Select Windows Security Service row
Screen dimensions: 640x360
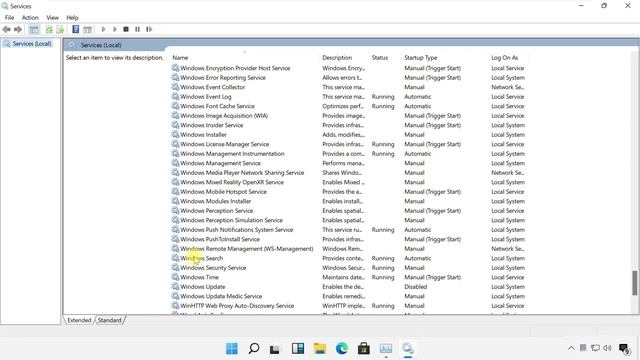(213, 268)
